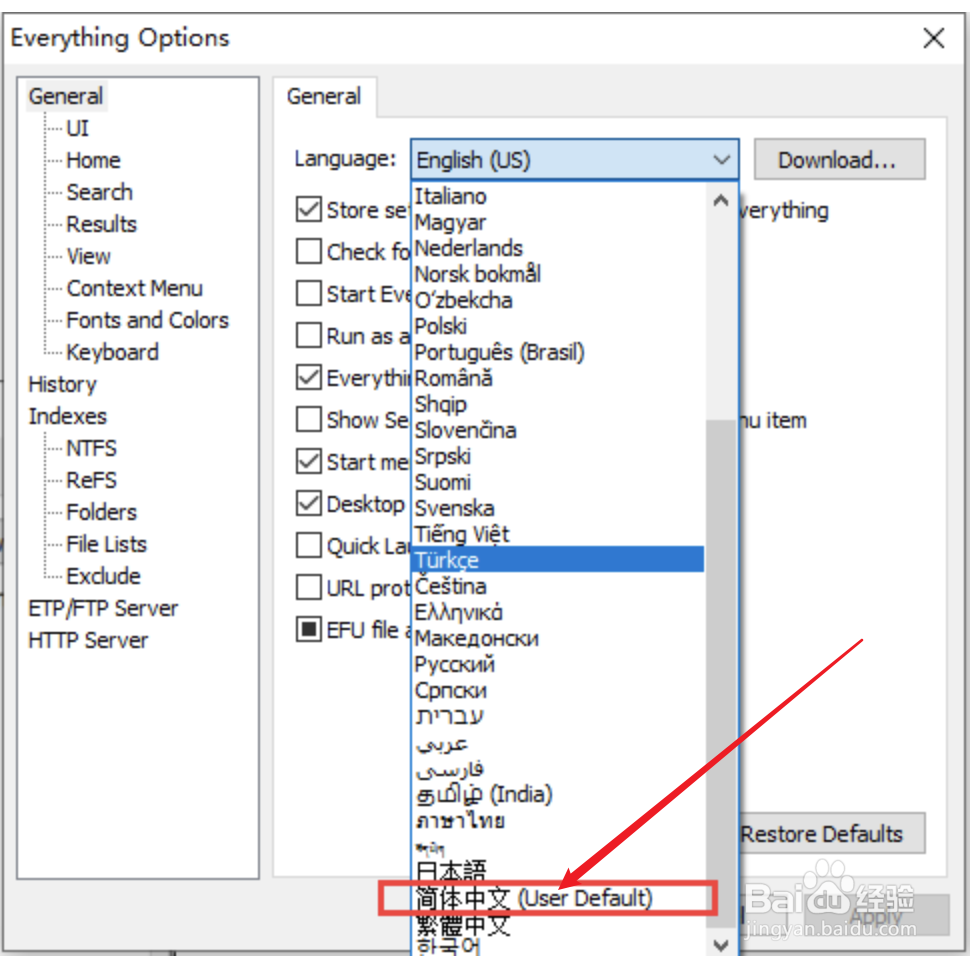
Task: Open the Context Menu options page
Action: [134, 288]
